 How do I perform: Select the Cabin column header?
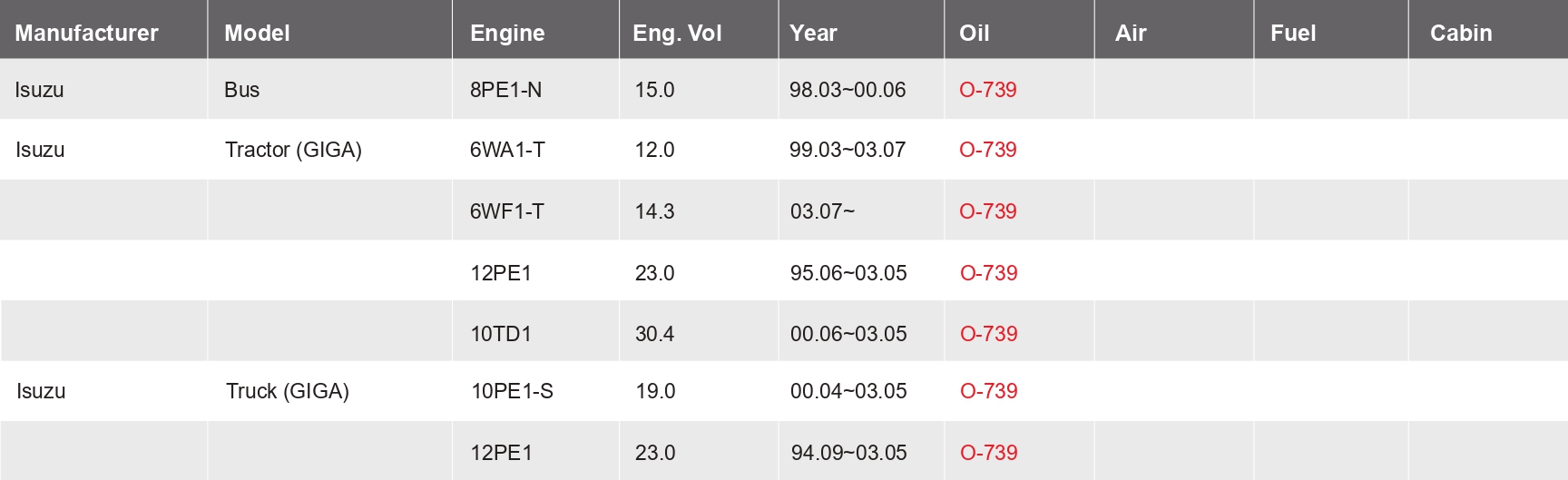click(1461, 34)
